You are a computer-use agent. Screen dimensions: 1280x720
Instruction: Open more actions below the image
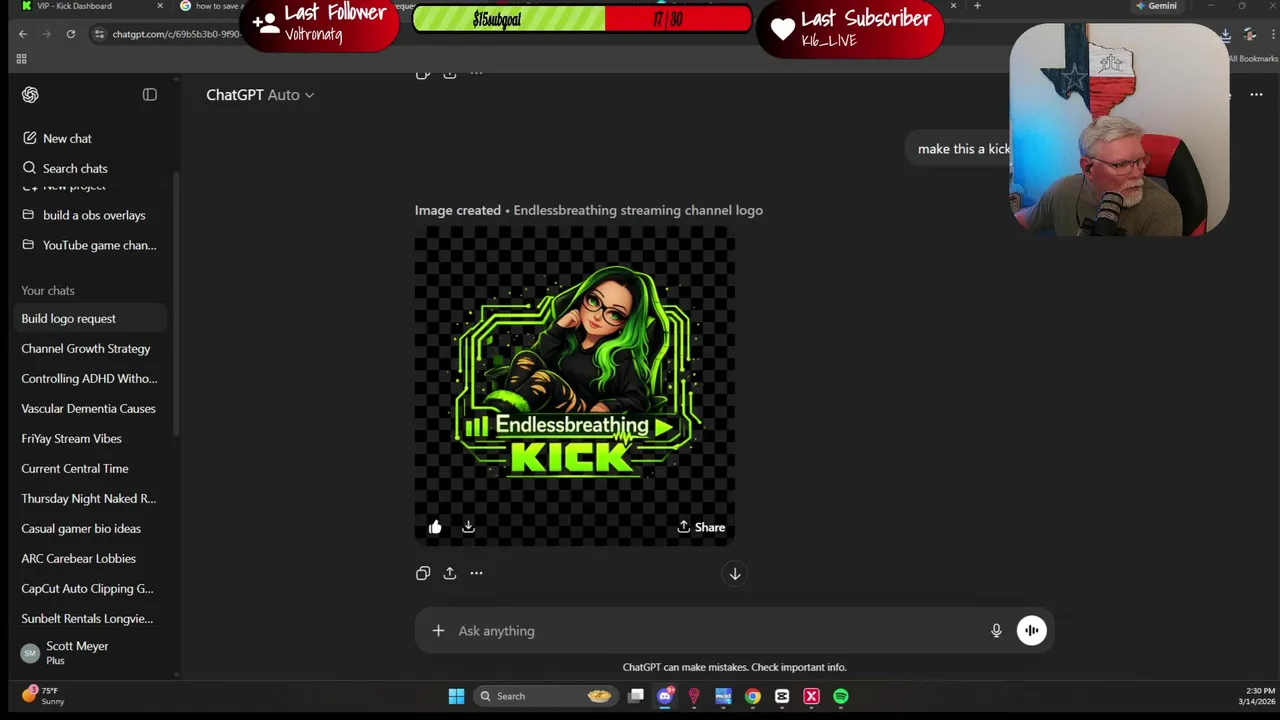[476, 573]
